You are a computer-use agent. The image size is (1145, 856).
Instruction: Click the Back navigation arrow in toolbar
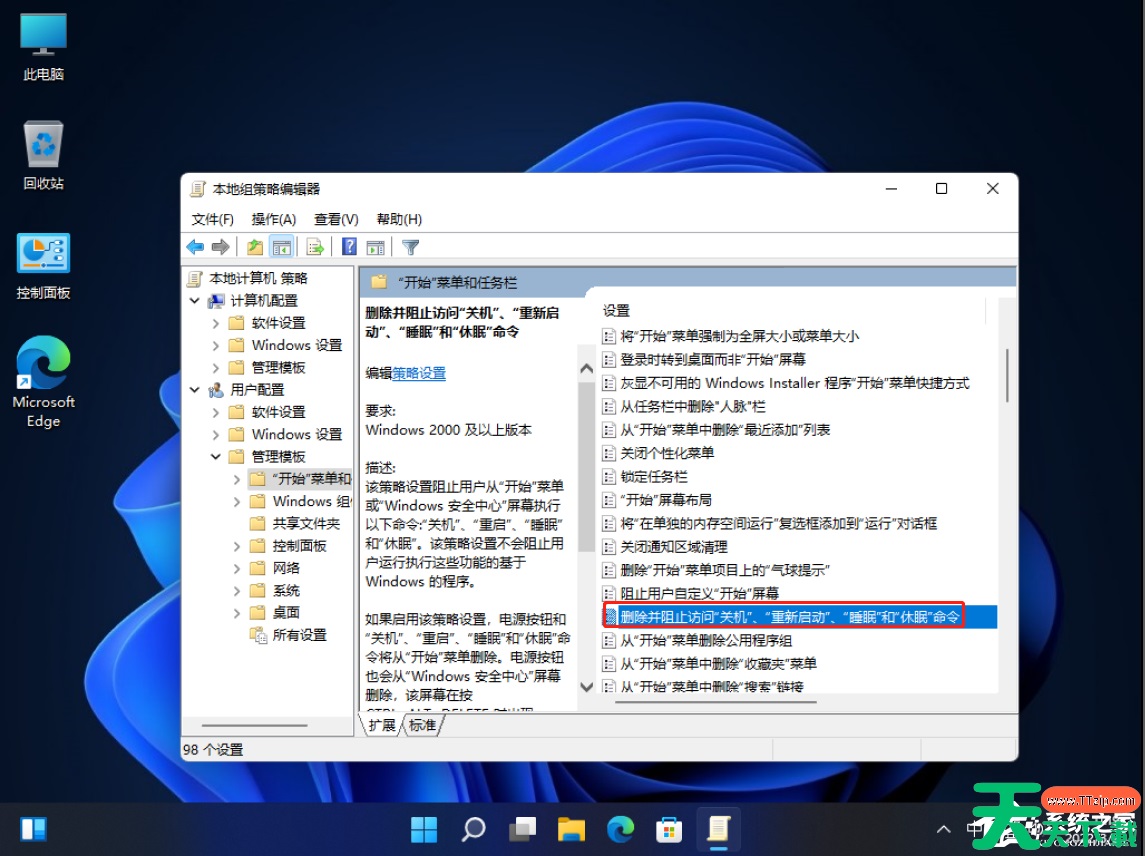coord(195,246)
